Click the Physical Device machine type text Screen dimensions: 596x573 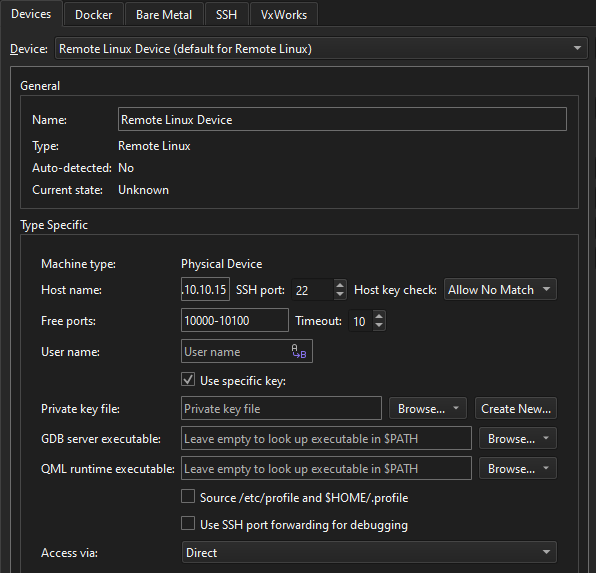click(222, 264)
